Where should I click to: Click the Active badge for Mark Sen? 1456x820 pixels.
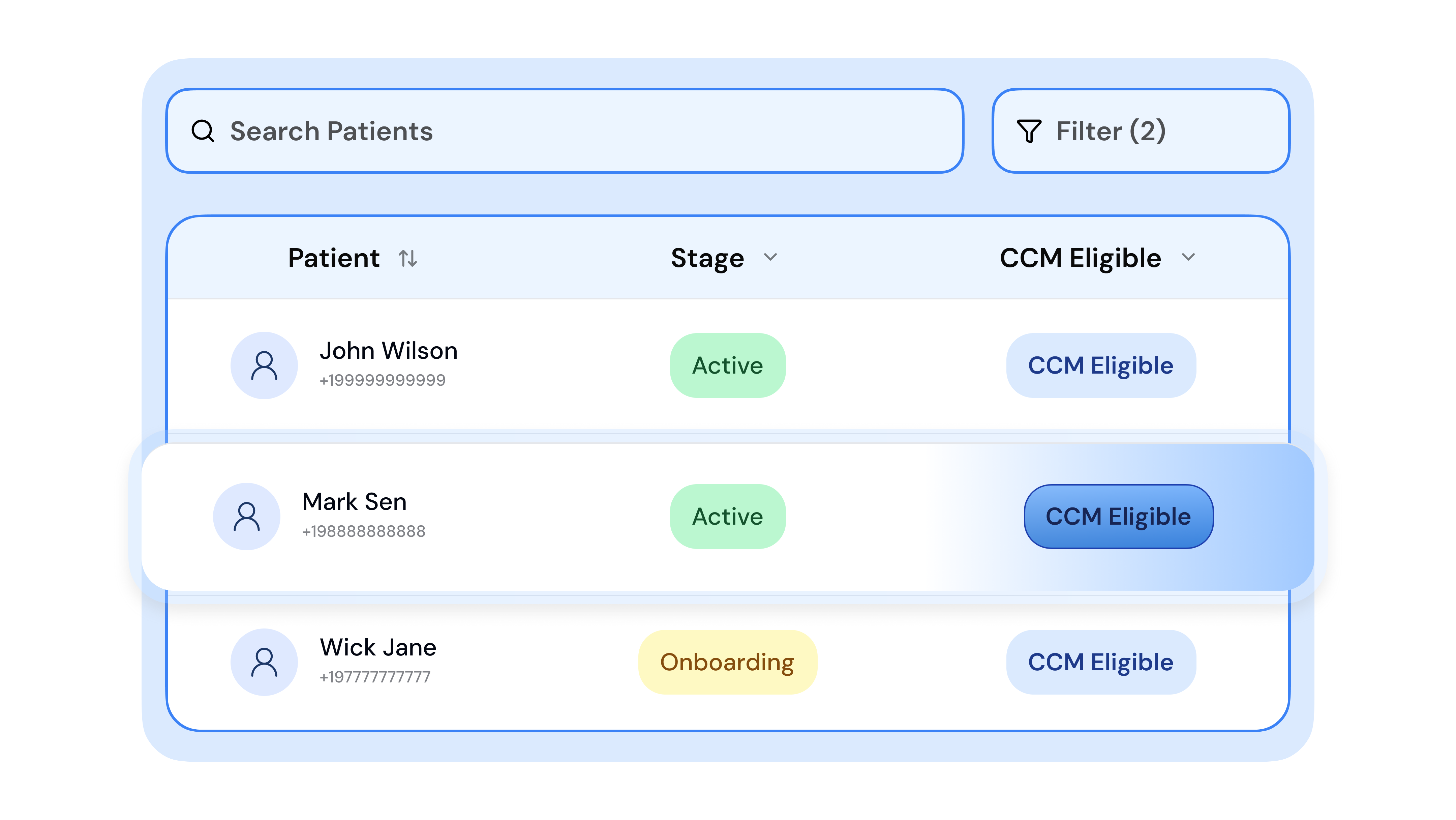click(x=727, y=516)
